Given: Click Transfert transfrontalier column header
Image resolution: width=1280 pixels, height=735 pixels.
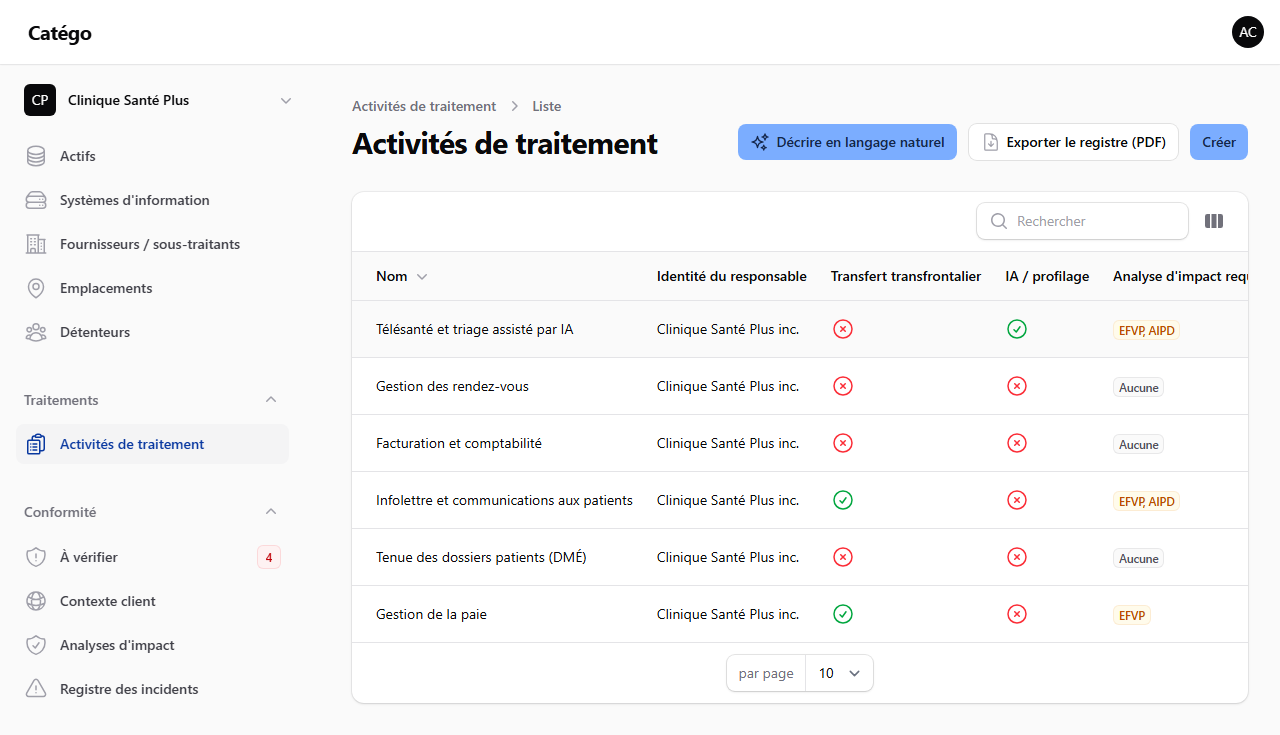Looking at the screenshot, I should pyautogui.click(x=906, y=277).
